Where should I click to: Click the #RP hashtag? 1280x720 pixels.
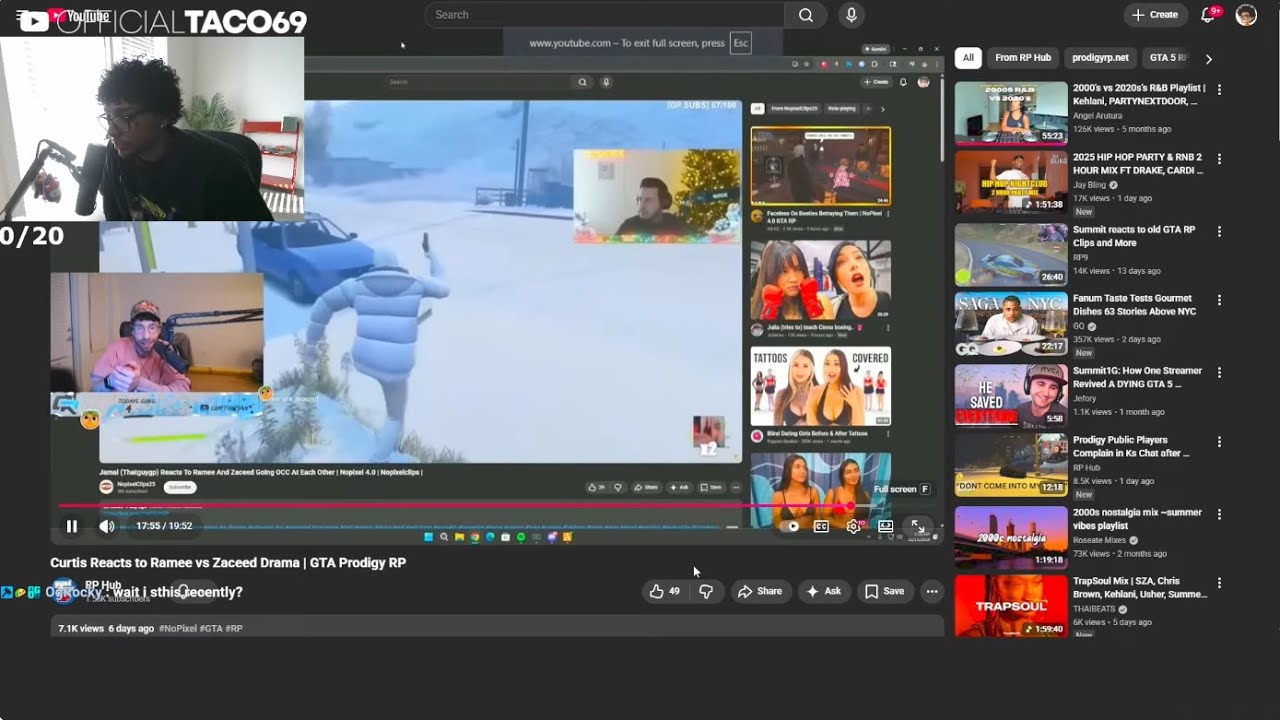[x=234, y=628]
